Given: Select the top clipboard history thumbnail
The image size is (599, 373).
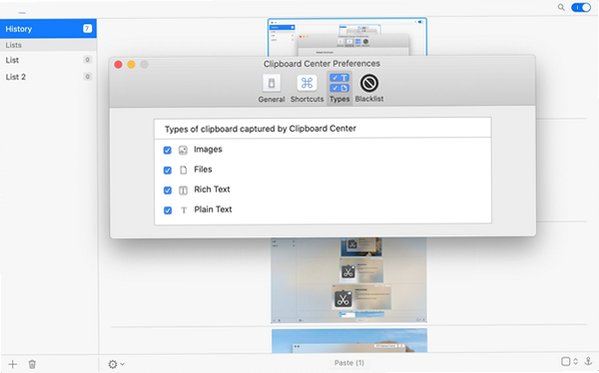Looking at the screenshot, I should (x=347, y=37).
